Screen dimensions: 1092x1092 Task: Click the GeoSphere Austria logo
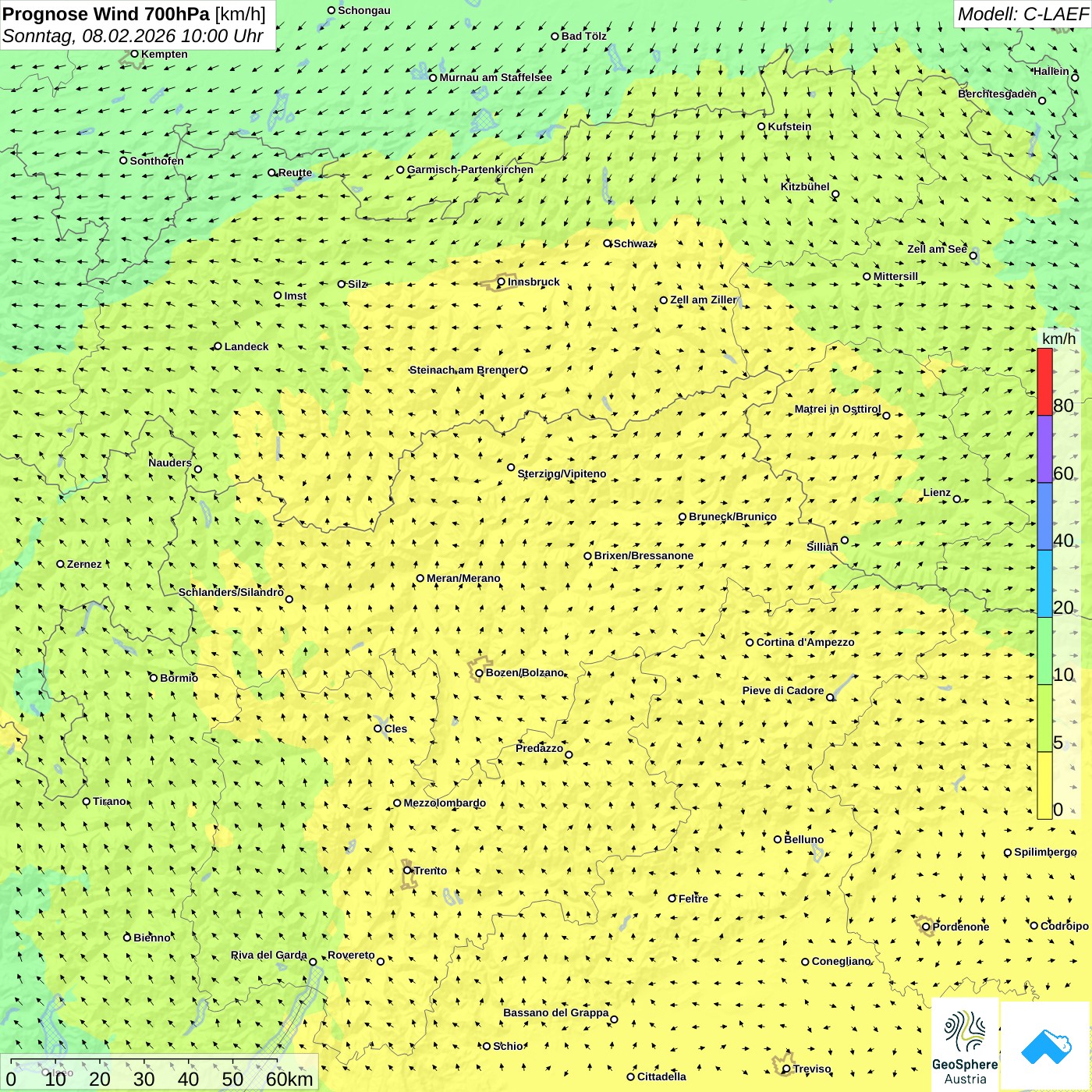point(965,1045)
